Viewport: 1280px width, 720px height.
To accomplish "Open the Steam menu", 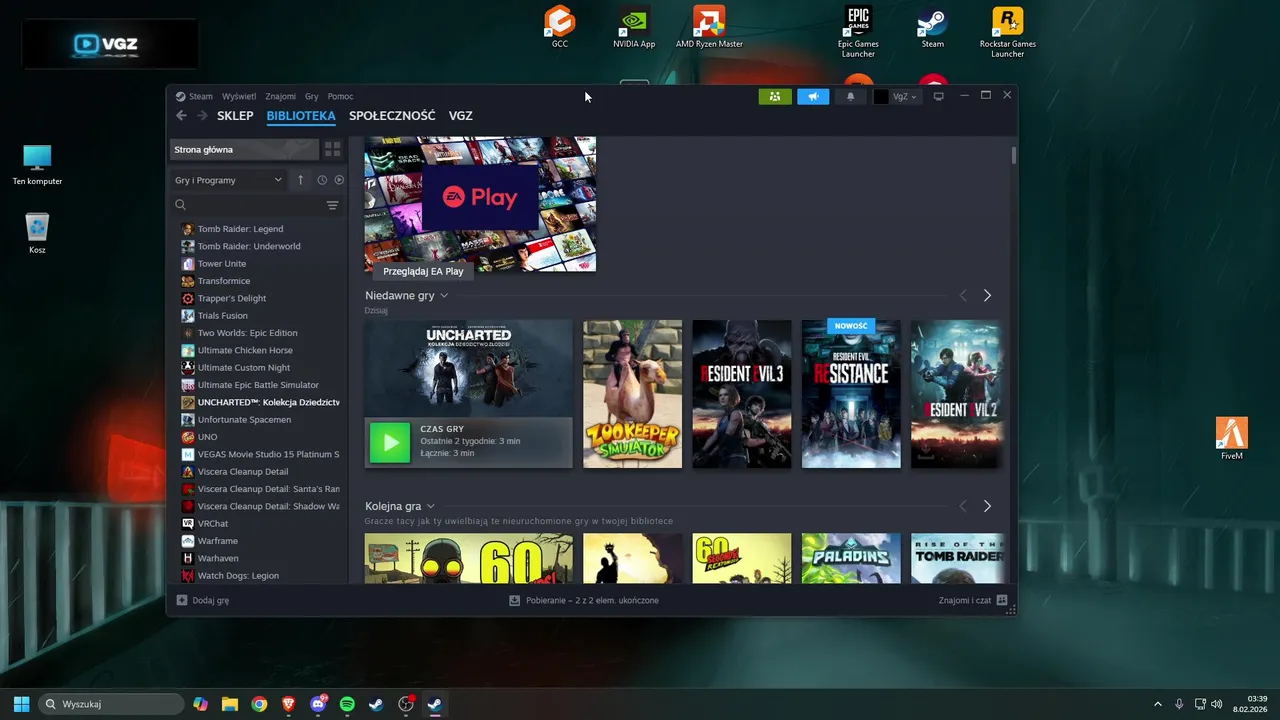I will (x=201, y=97).
